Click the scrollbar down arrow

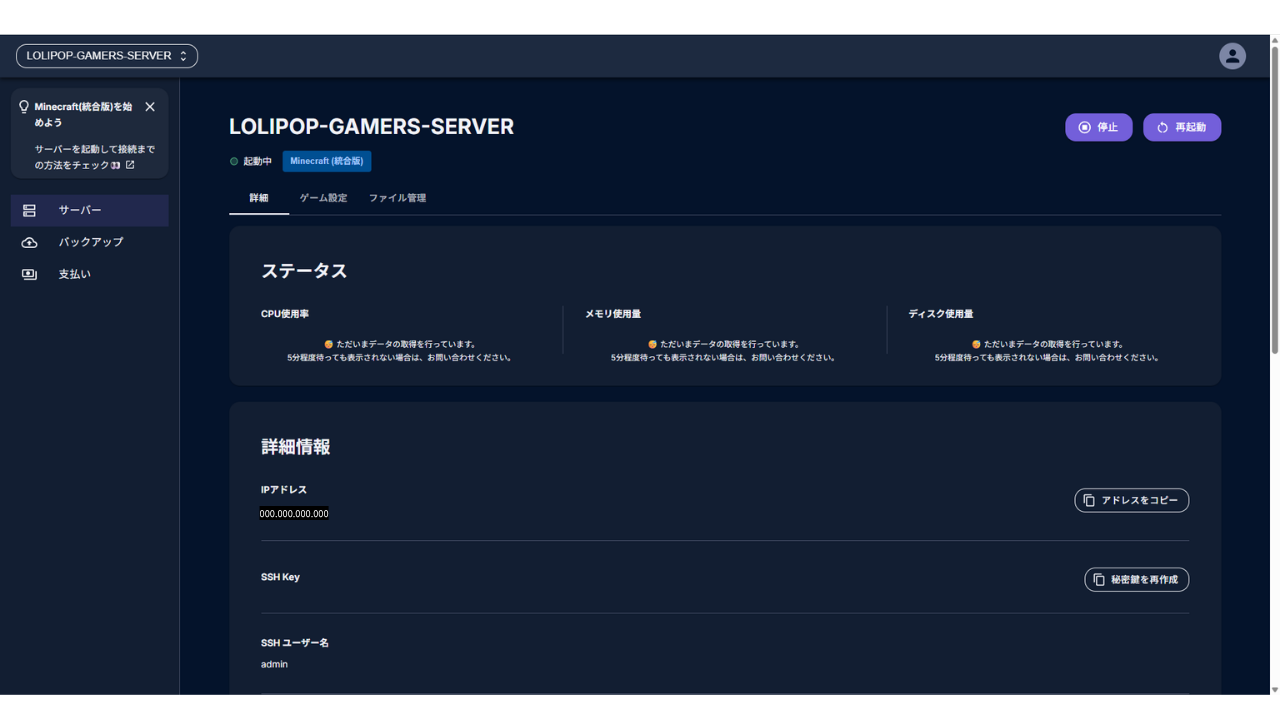pyautogui.click(x=1275, y=689)
